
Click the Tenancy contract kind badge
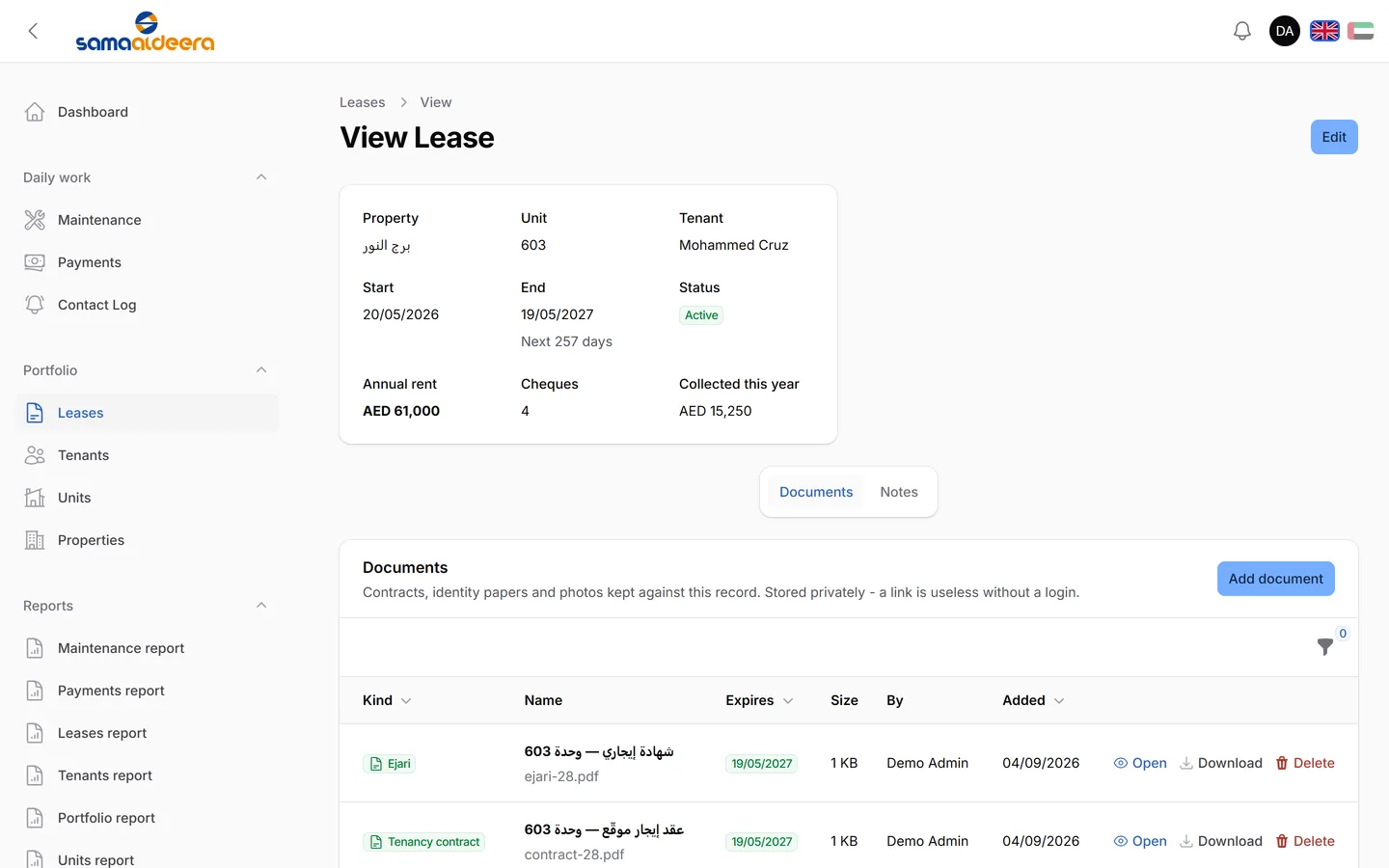[x=424, y=842]
